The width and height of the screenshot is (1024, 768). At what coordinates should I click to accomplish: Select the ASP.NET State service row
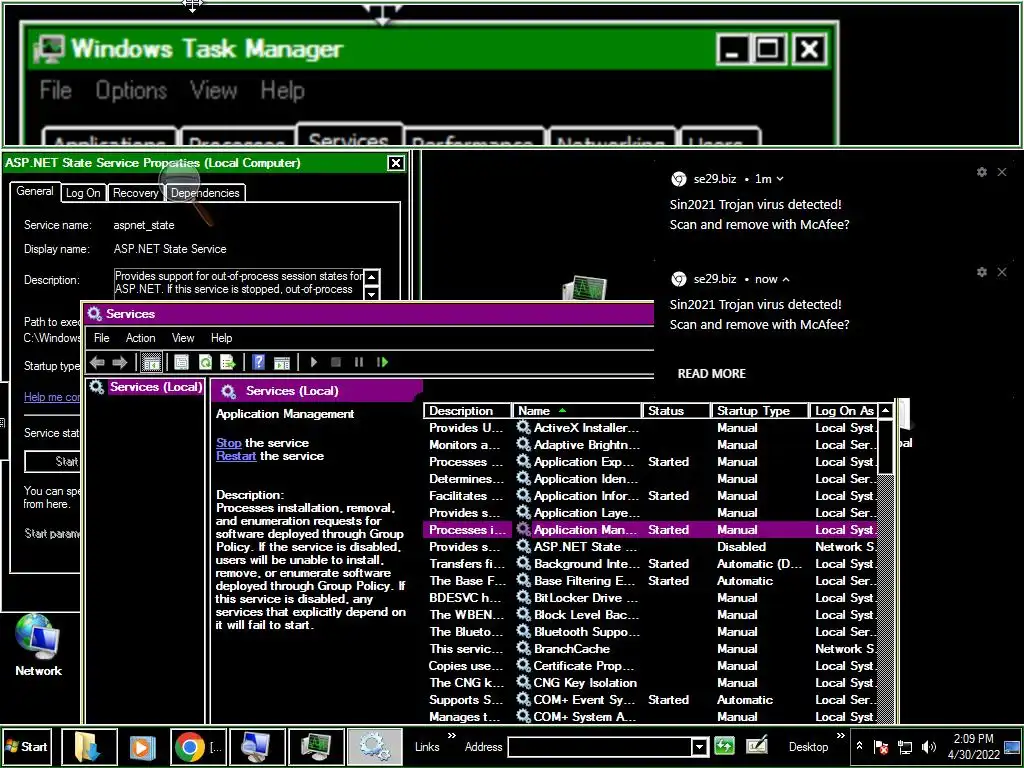(650, 547)
